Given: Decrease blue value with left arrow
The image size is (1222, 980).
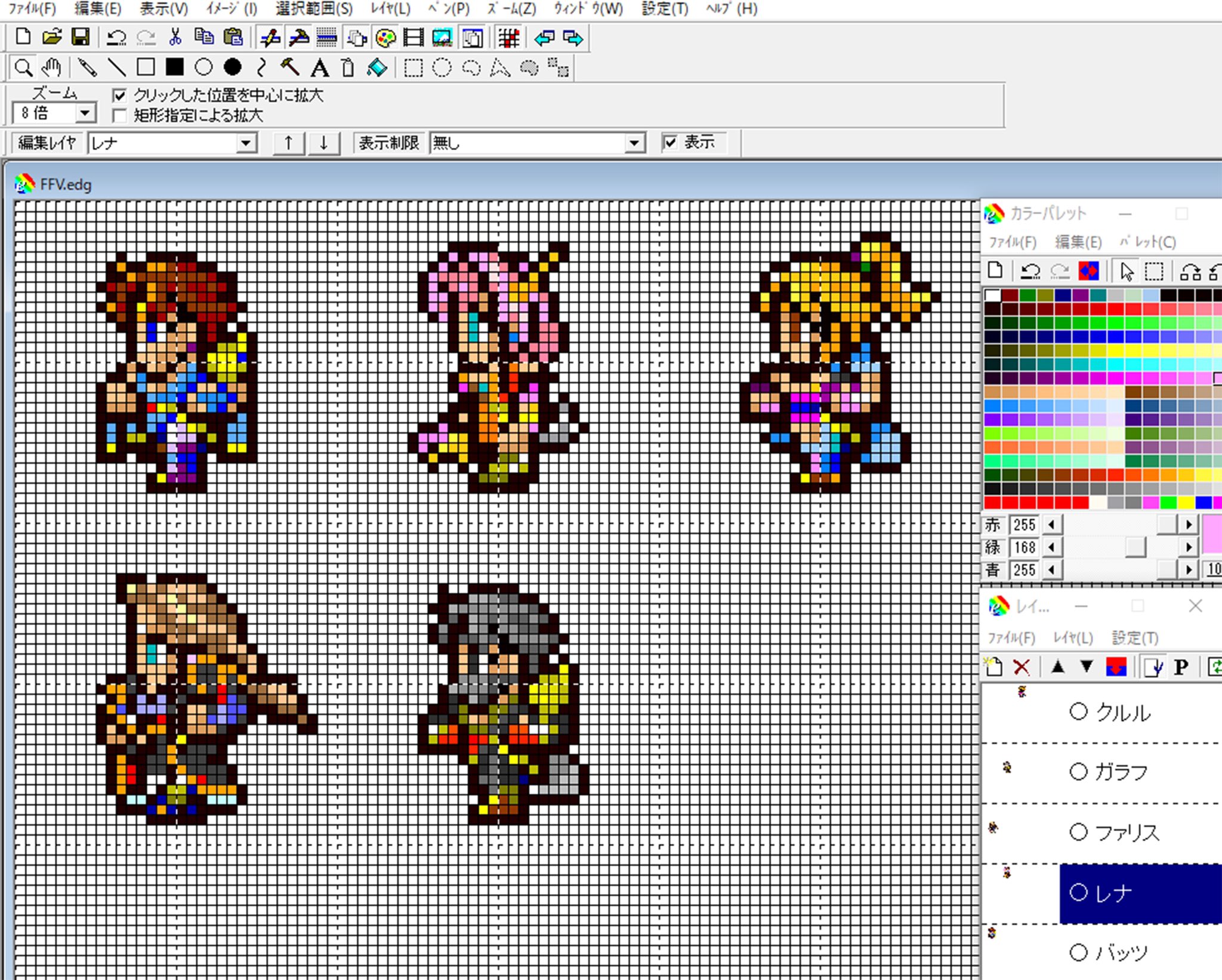Looking at the screenshot, I should click(x=1051, y=569).
